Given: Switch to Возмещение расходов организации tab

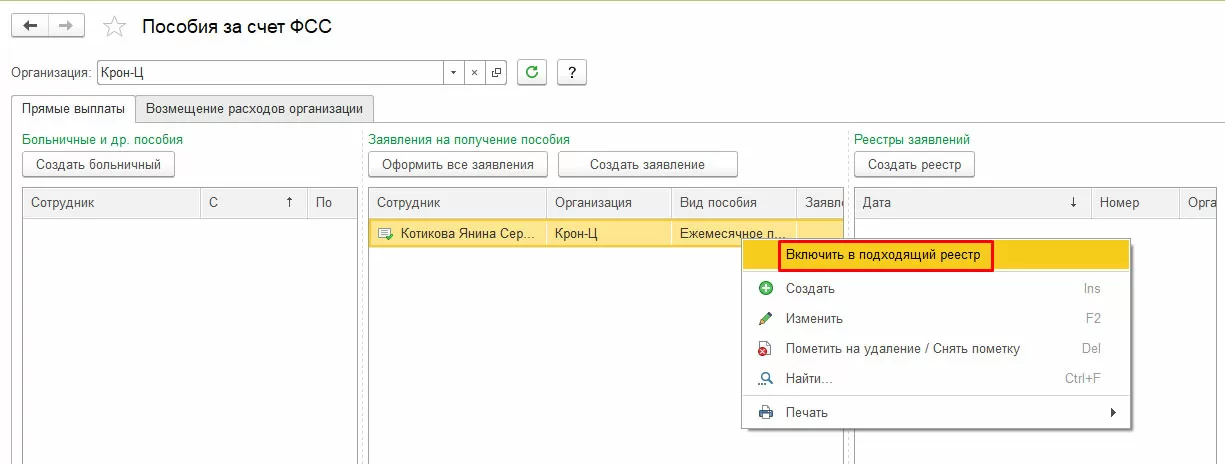Looking at the screenshot, I should pos(255,108).
